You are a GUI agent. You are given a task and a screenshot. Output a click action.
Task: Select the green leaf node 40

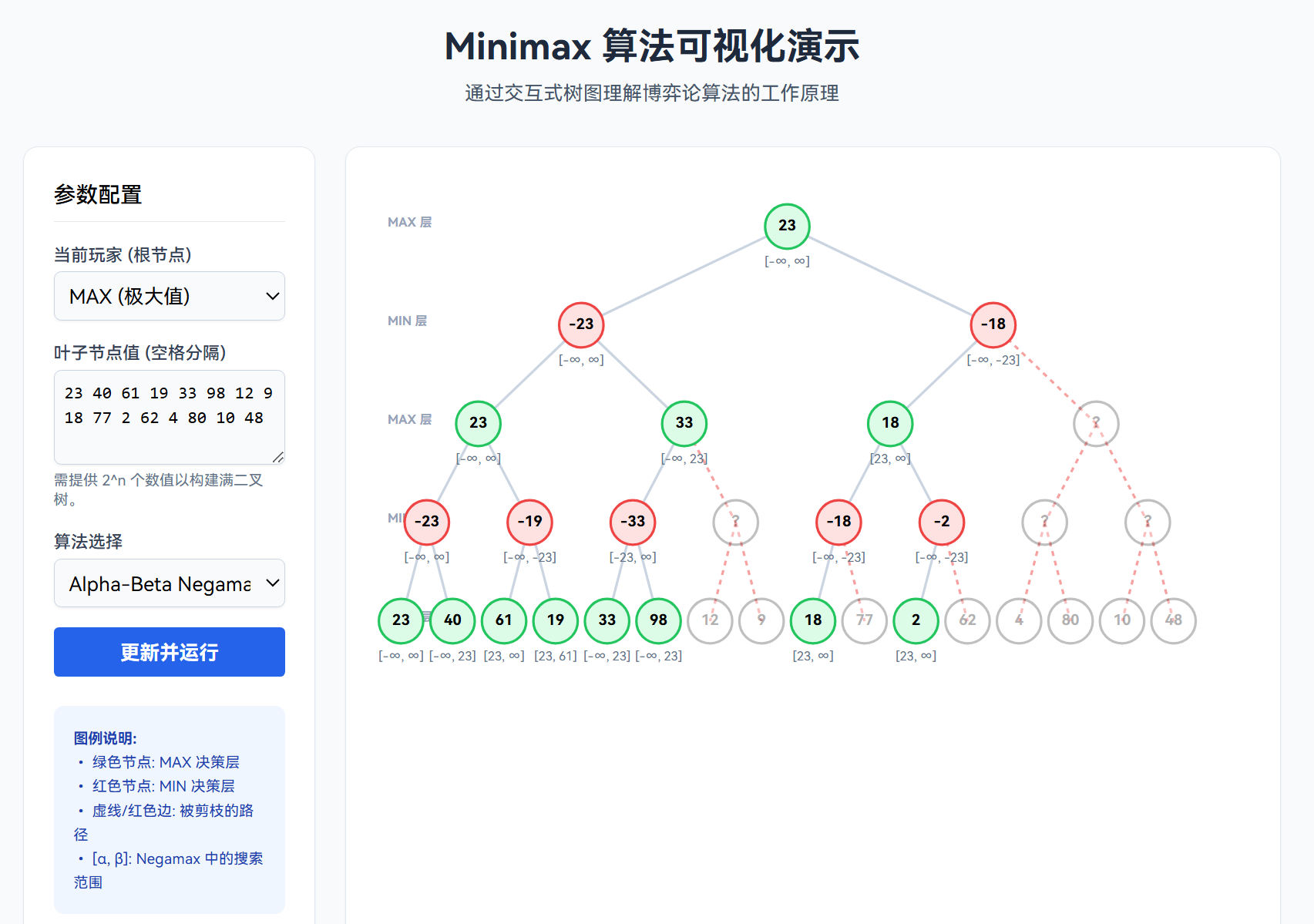tap(452, 620)
